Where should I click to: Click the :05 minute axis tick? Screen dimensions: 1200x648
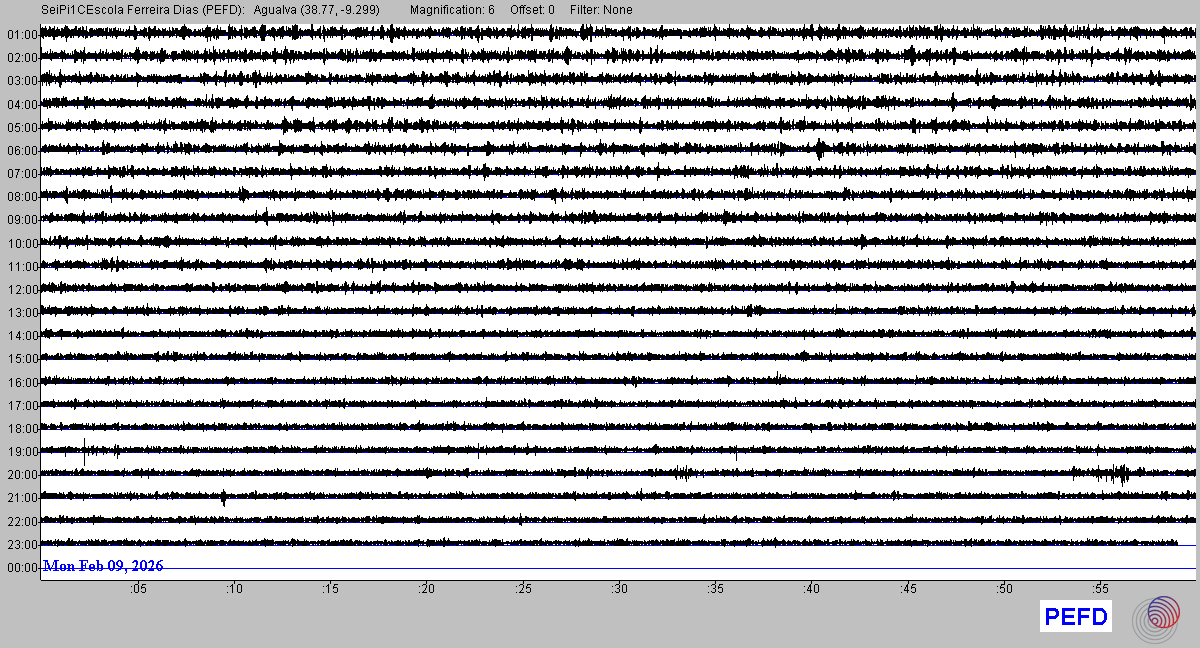(137, 589)
